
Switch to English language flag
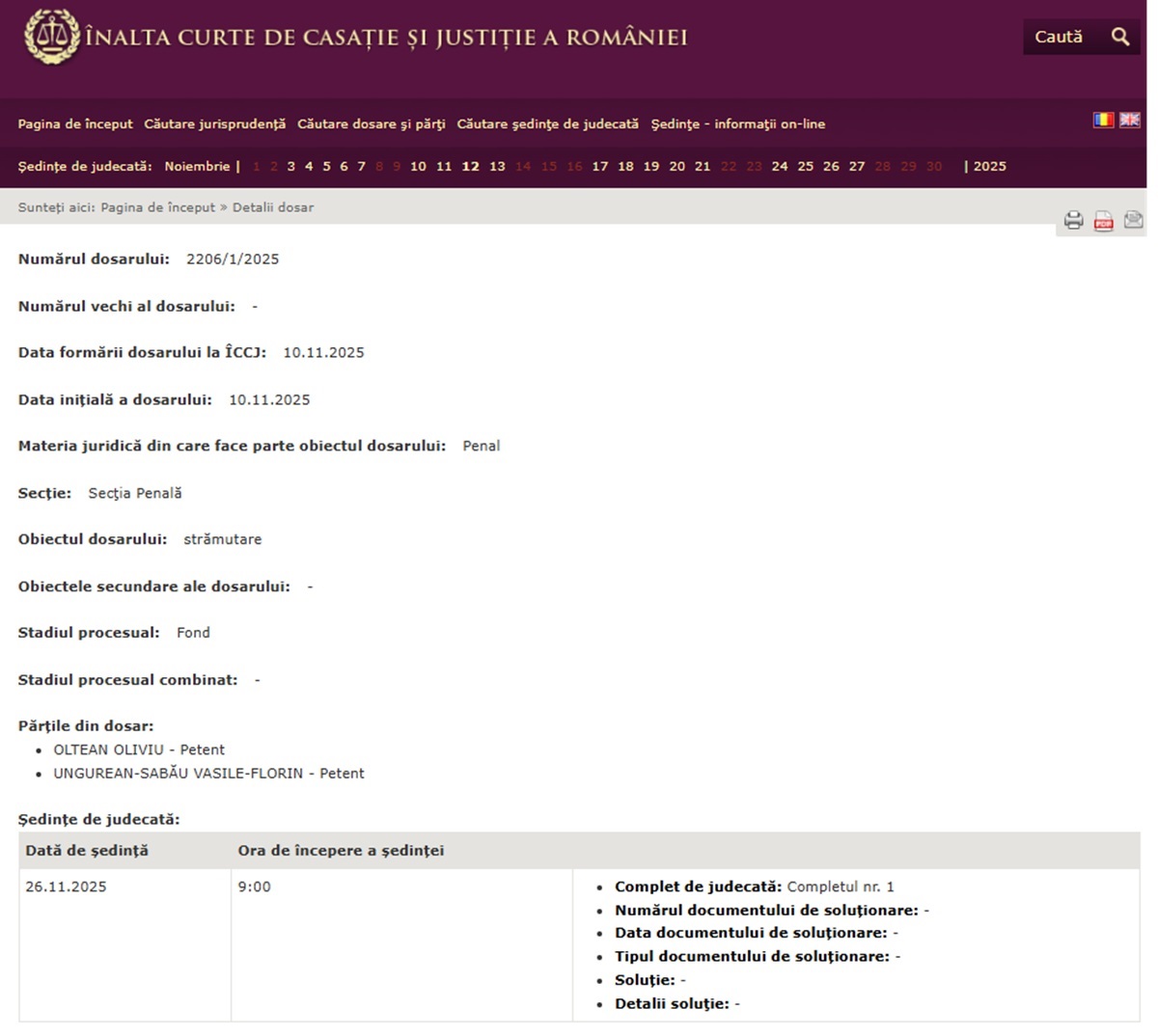point(1129,120)
